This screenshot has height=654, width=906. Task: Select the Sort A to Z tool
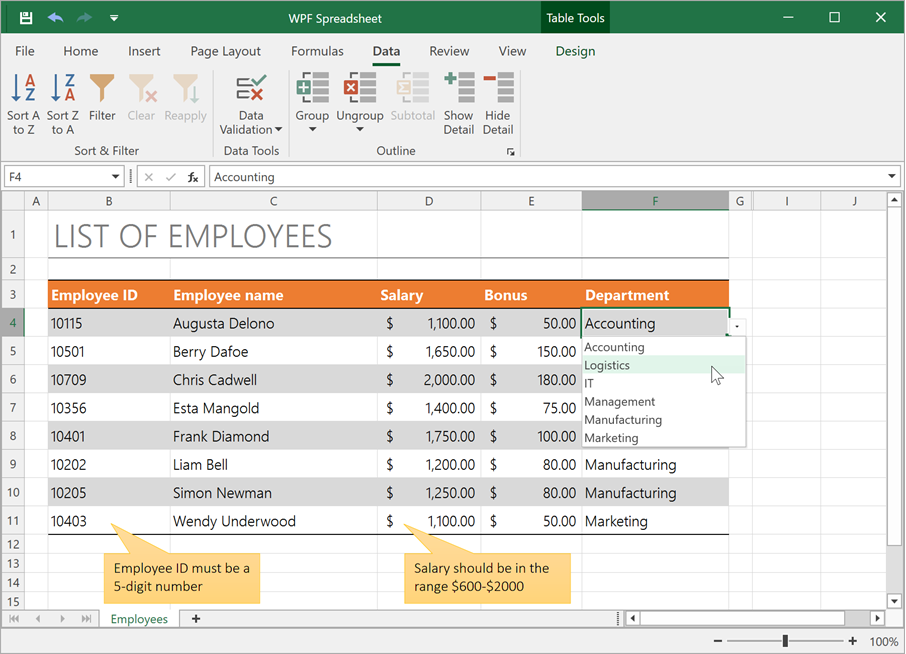click(23, 103)
